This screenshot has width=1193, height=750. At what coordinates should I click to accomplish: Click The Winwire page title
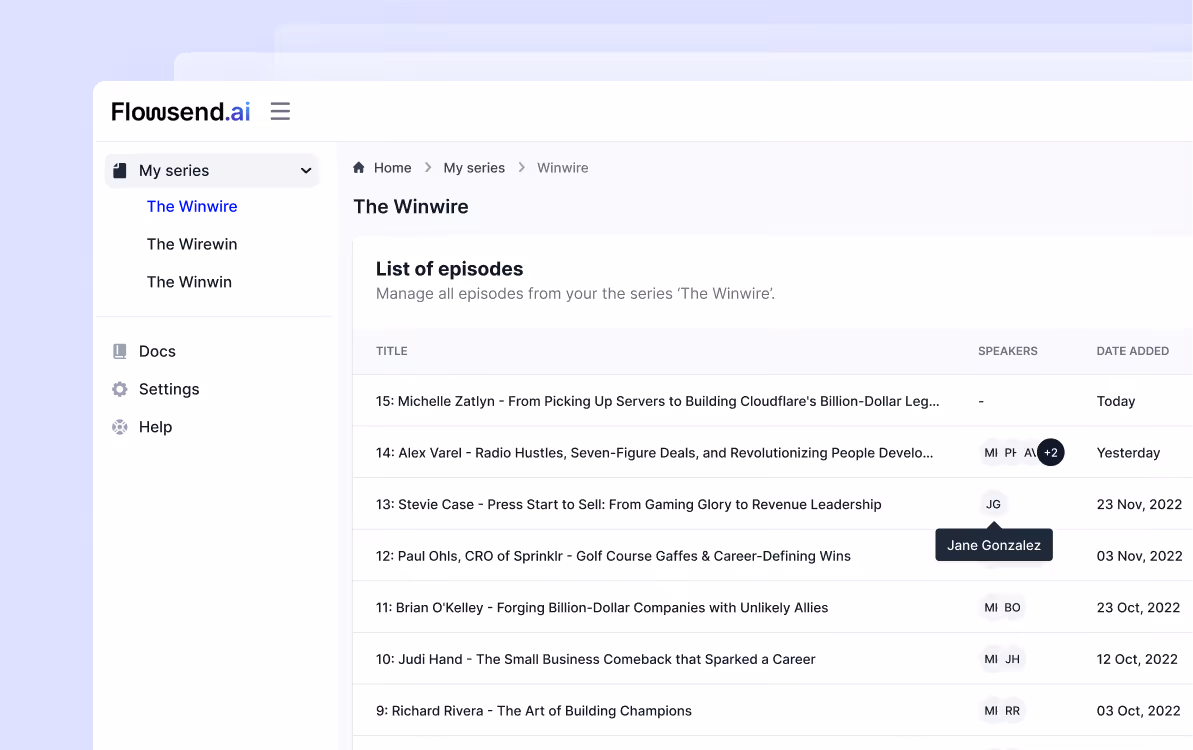click(x=411, y=207)
